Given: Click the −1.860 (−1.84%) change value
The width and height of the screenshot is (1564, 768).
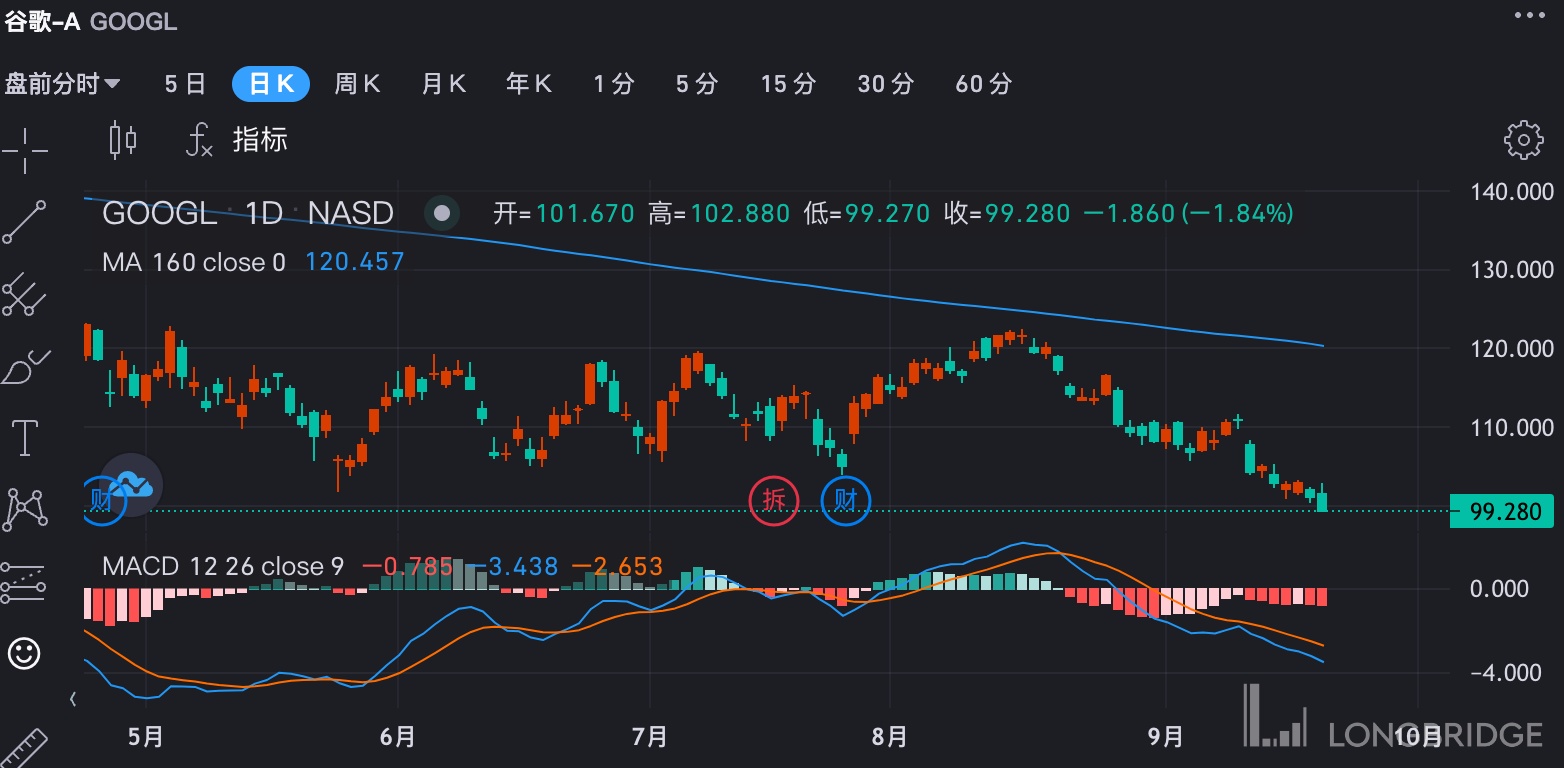Looking at the screenshot, I should coord(1189,213).
